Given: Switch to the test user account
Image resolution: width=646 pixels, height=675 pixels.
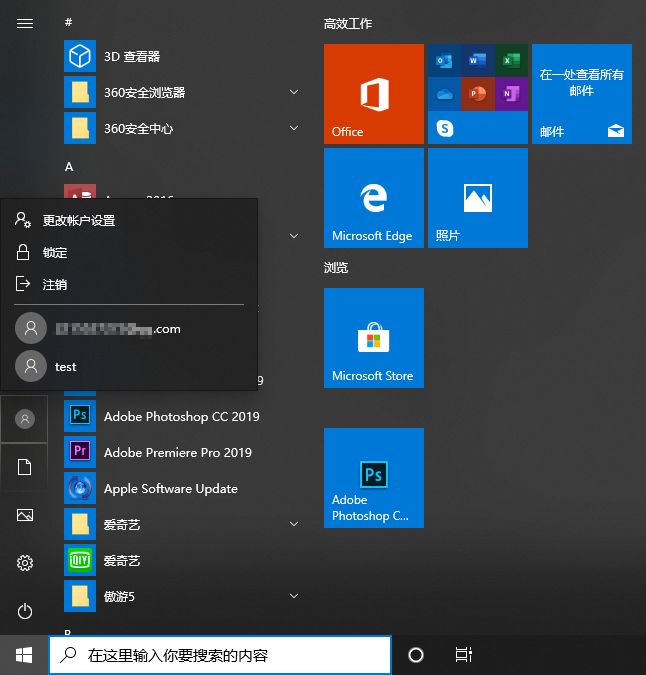Looking at the screenshot, I should tap(129, 366).
